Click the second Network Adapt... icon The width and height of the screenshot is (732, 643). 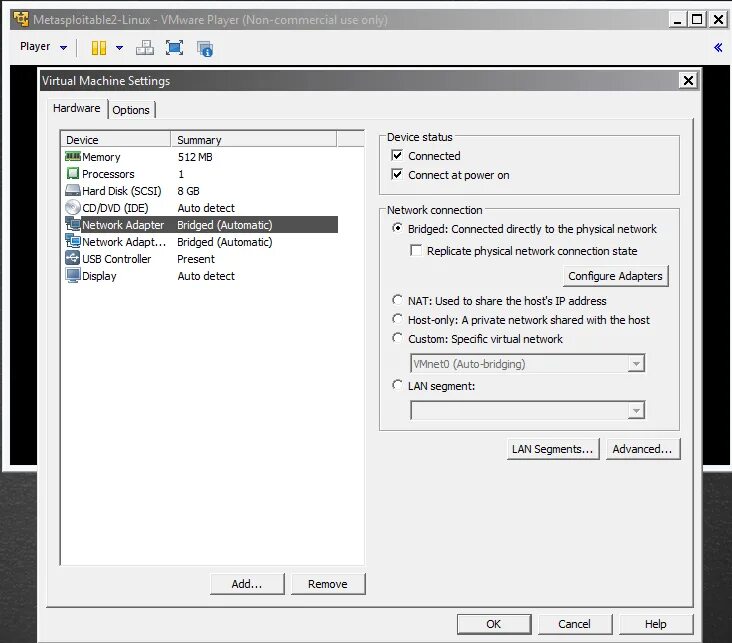[73, 241]
